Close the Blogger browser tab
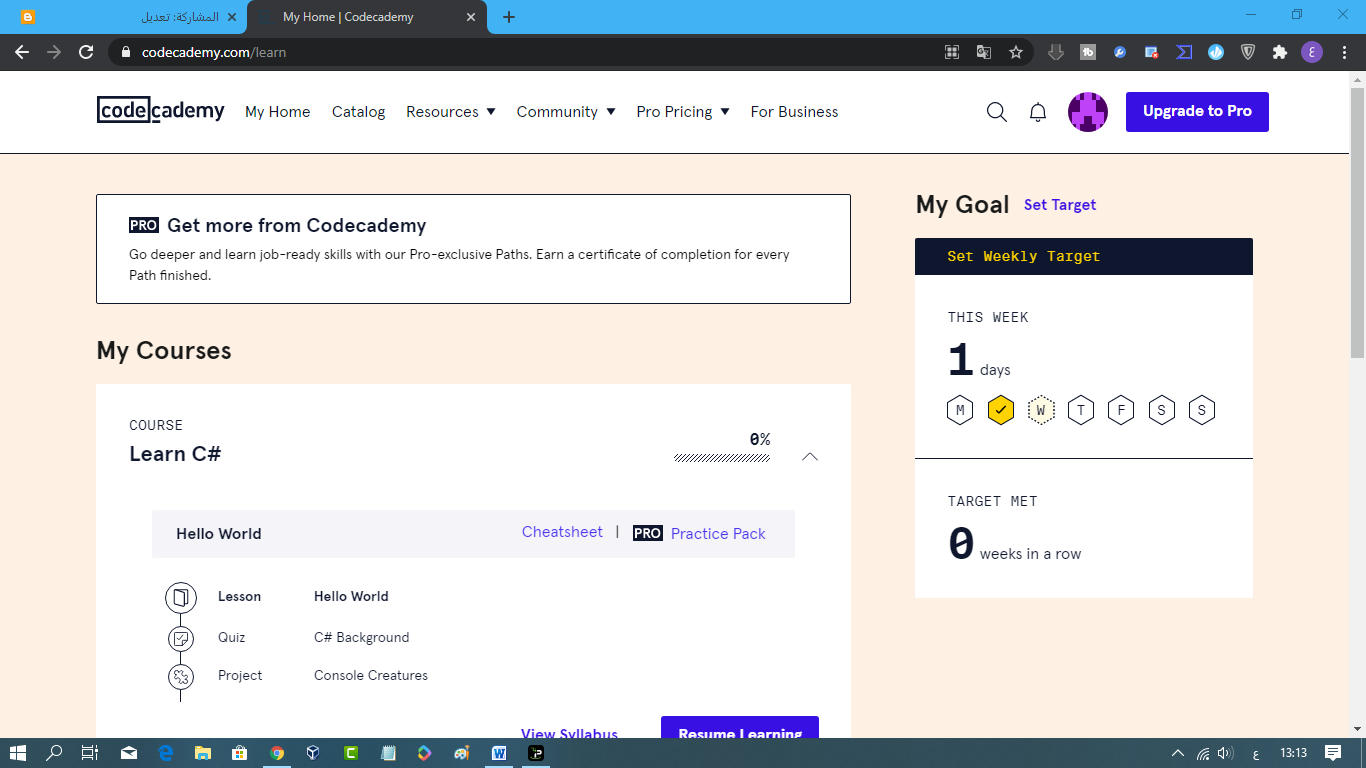 click(x=233, y=17)
